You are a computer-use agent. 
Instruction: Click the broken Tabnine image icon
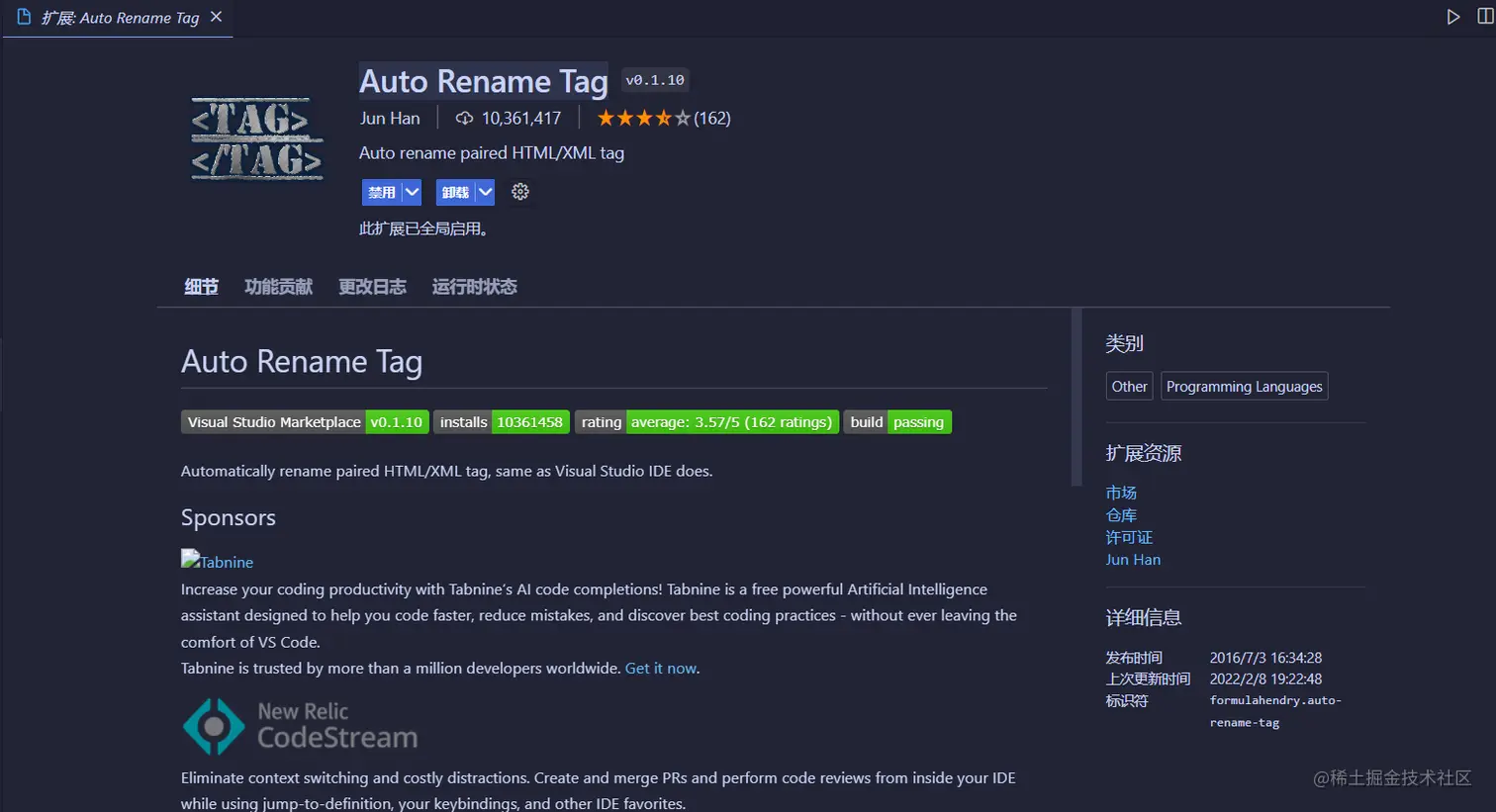tap(190, 559)
